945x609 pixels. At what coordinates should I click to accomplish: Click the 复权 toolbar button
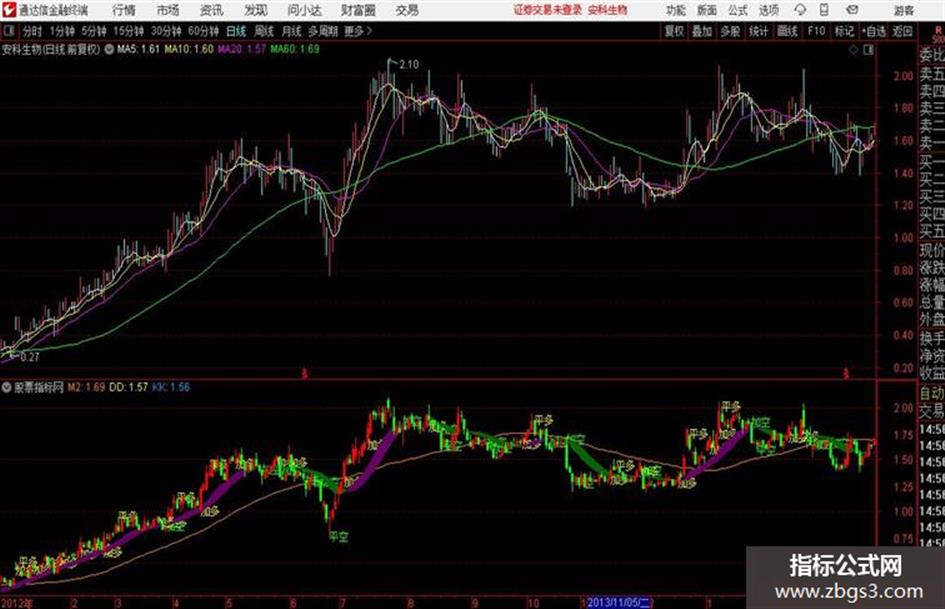click(x=674, y=31)
